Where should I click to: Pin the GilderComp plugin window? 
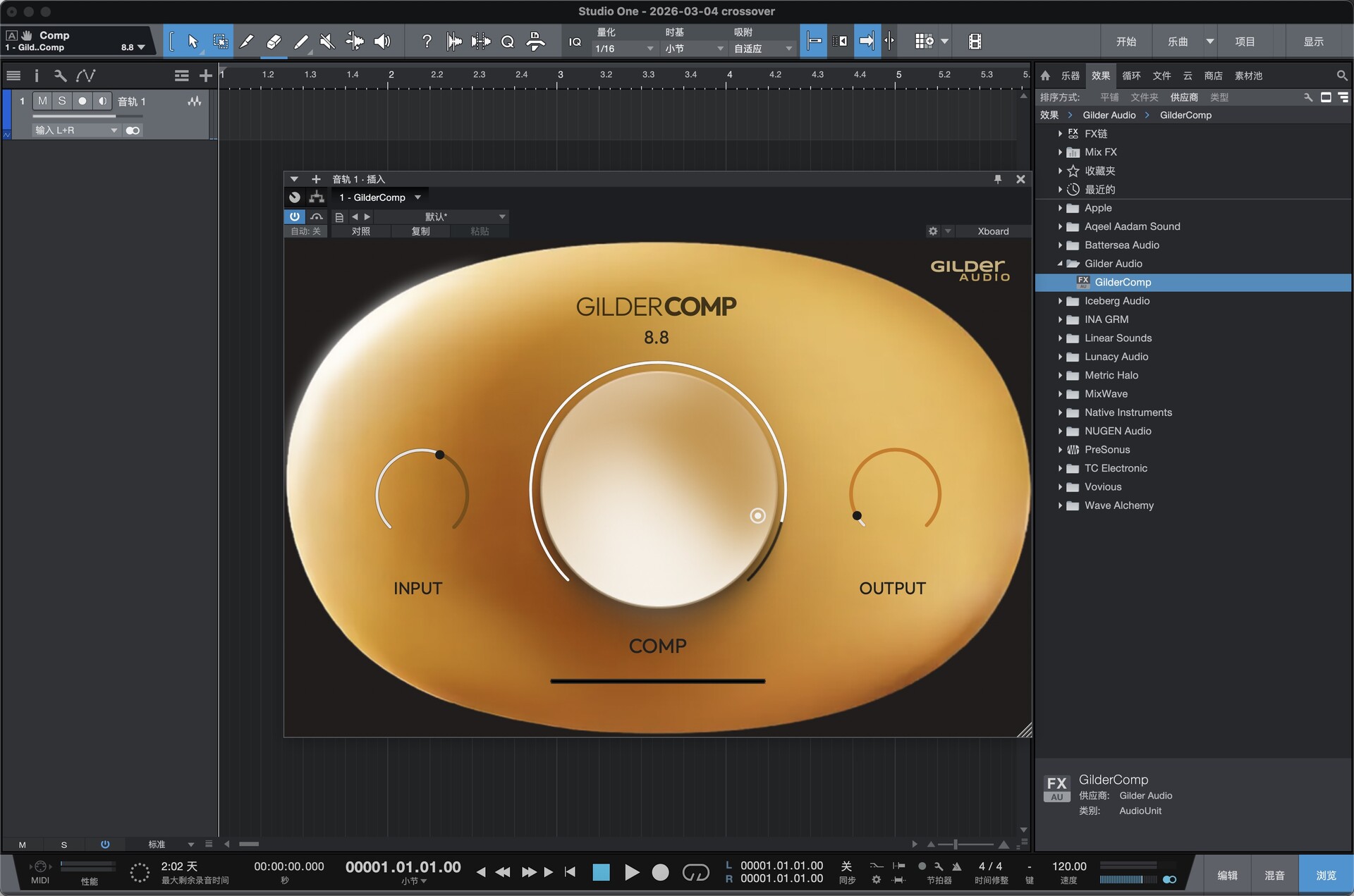997,179
